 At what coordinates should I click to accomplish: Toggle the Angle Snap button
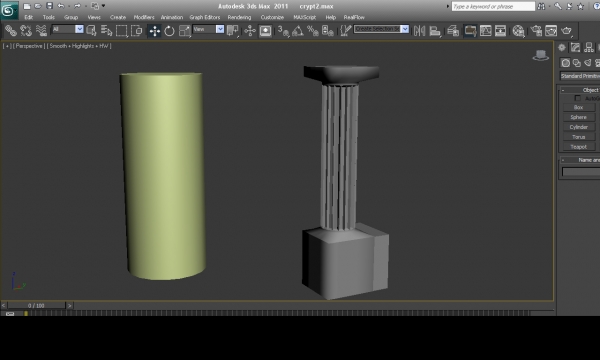click(x=297, y=31)
